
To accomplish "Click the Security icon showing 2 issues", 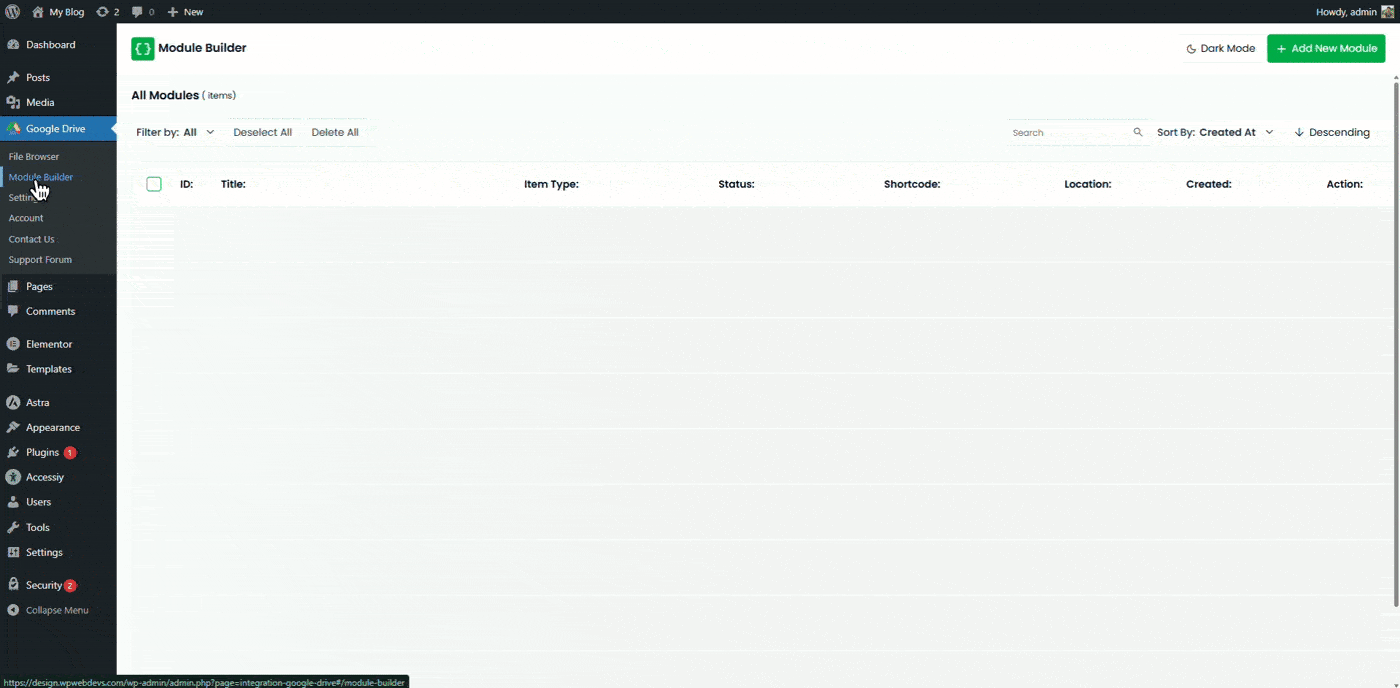I will pyautogui.click(x=14, y=584).
